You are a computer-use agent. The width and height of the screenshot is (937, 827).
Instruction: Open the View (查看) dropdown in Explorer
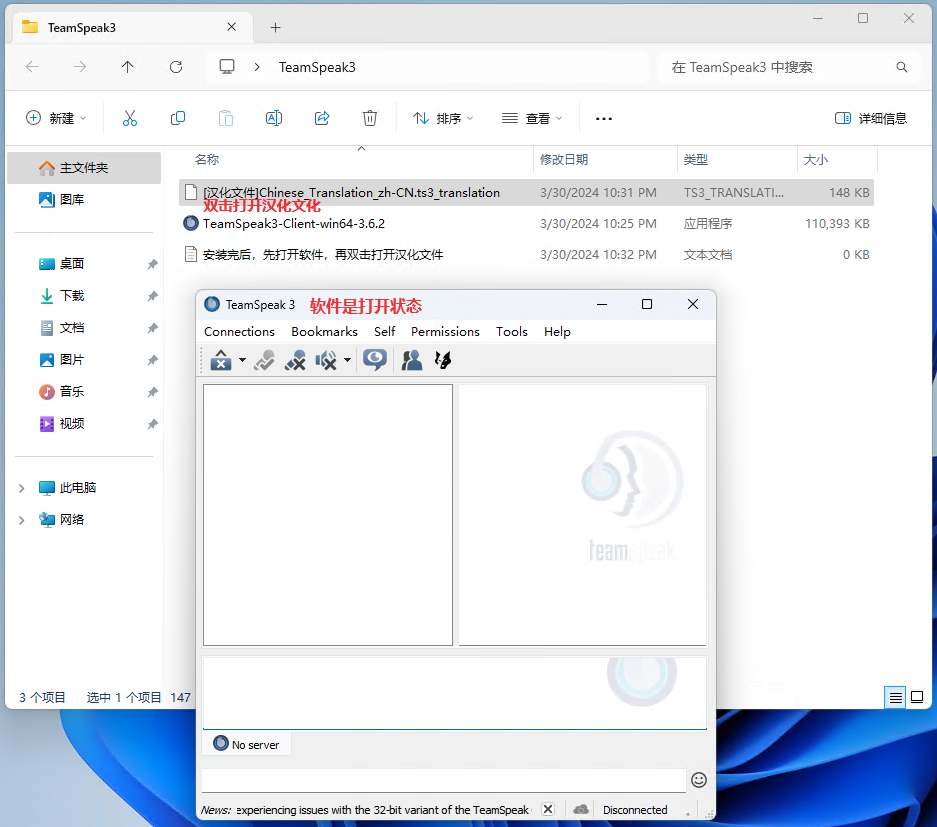[x=532, y=118]
